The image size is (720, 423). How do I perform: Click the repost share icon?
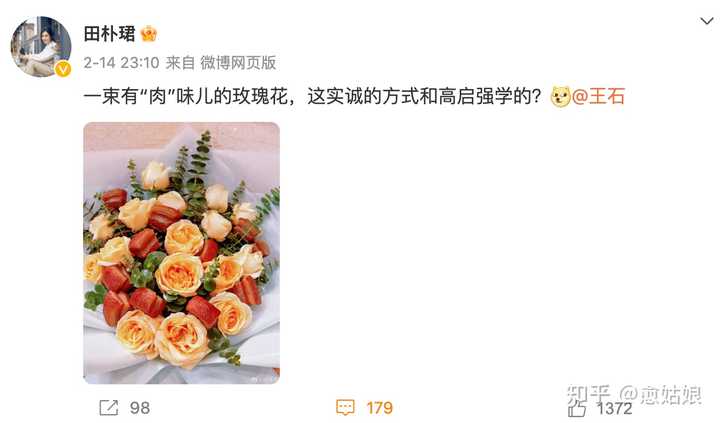109,407
